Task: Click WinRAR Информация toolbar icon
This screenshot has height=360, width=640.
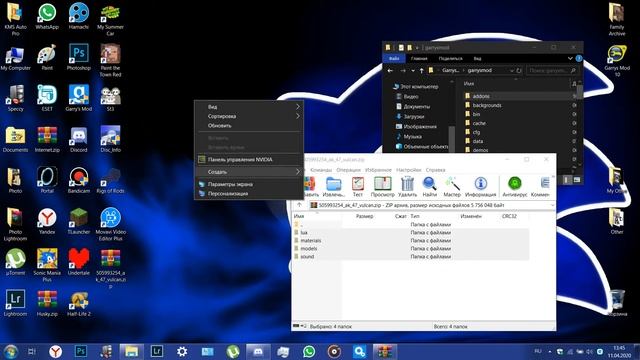Action: tap(481, 187)
